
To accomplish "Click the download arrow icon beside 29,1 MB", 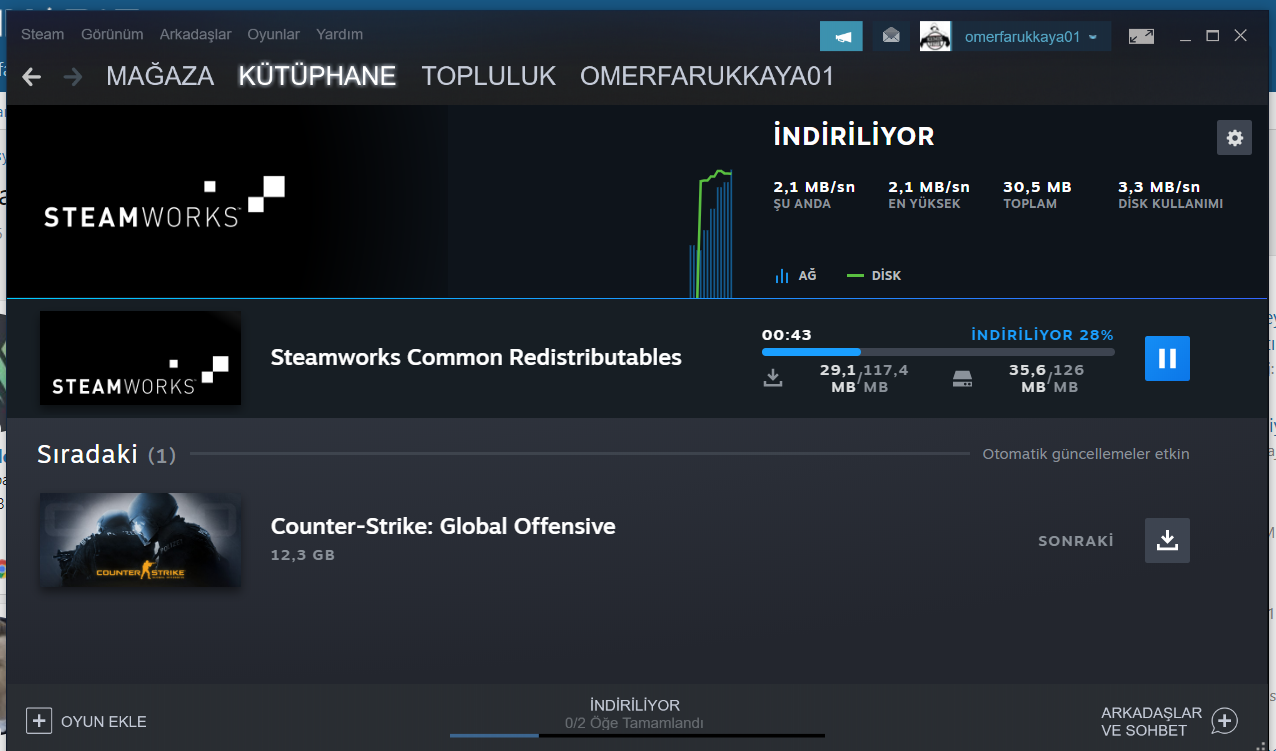I will 772,378.
